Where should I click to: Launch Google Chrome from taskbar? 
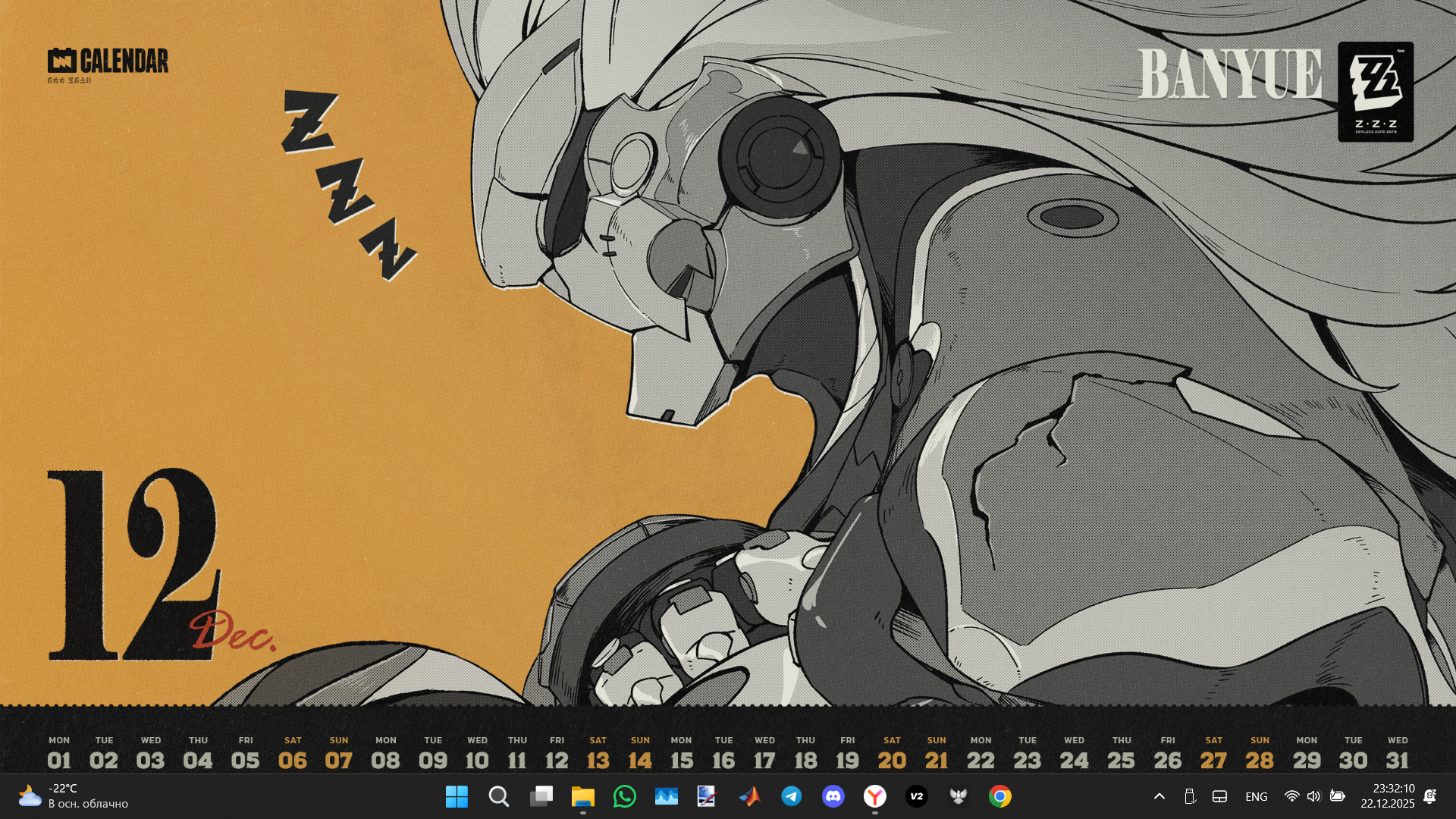(x=999, y=796)
